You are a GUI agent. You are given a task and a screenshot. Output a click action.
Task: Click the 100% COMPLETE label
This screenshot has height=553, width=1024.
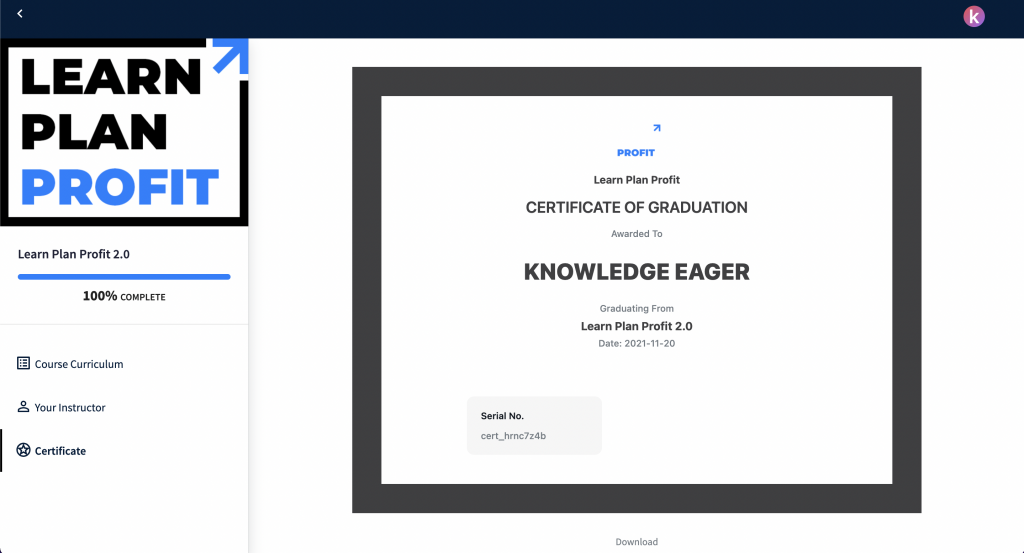click(124, 296)
